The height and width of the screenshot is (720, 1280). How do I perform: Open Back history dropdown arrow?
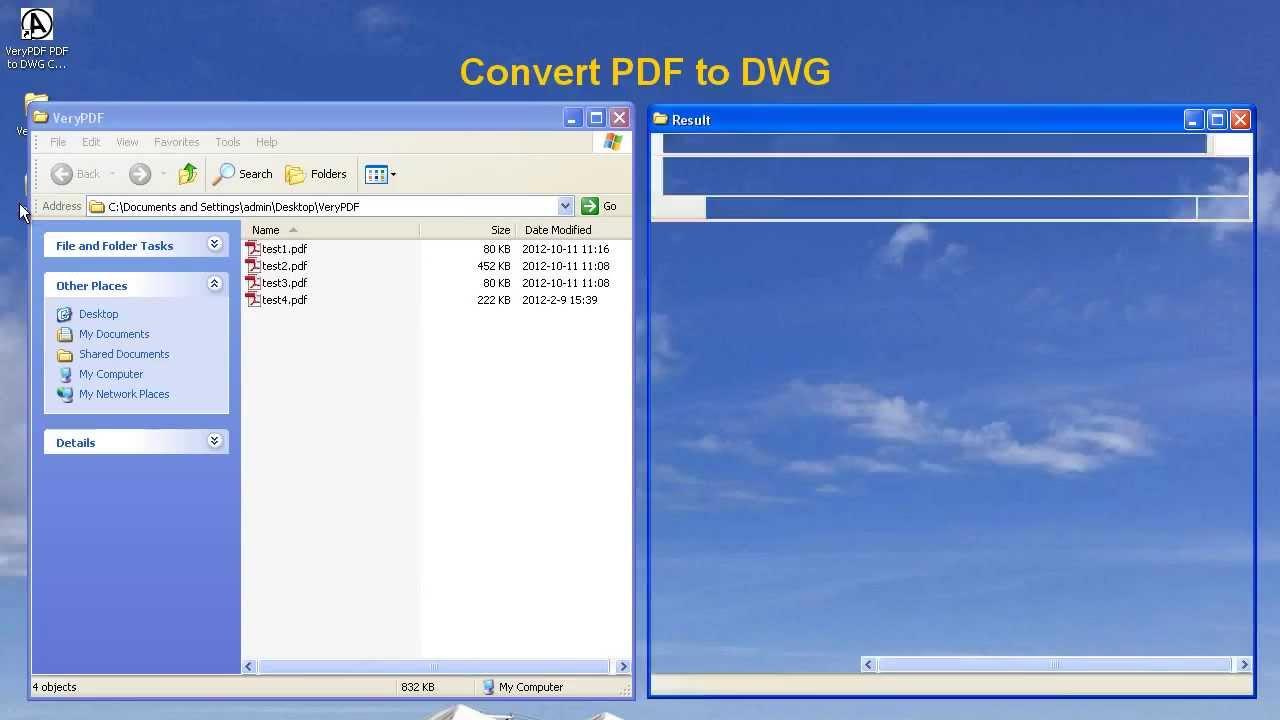click(112, 174)
